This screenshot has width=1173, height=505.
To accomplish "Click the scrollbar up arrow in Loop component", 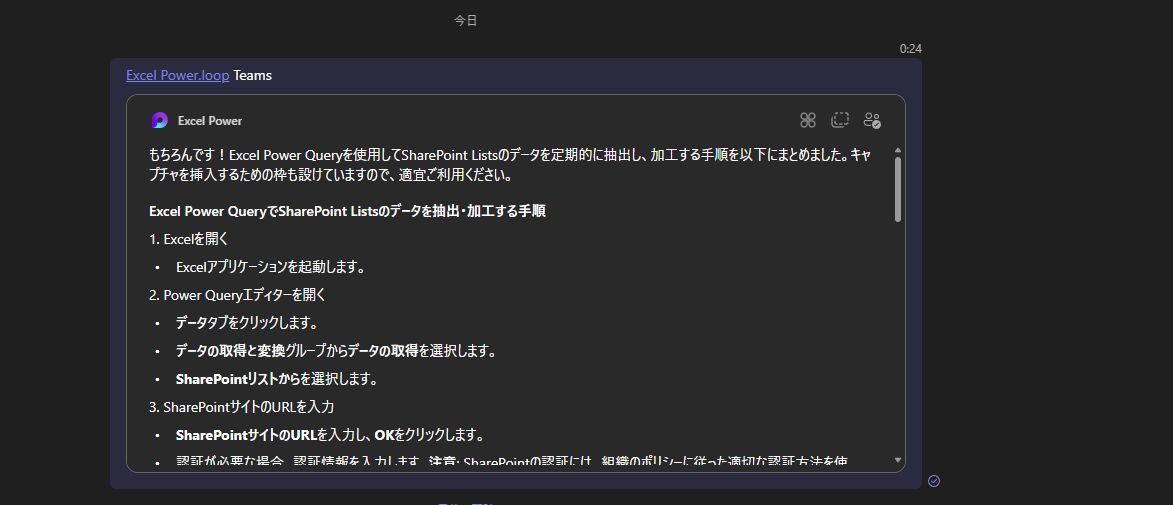I will click(898, 151).
